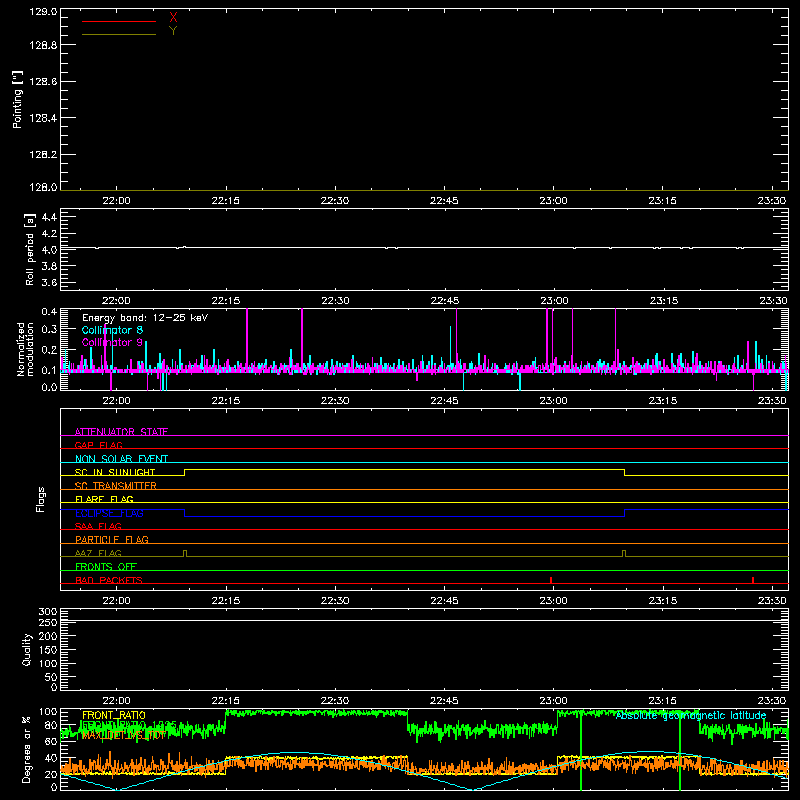800x800 pixels.
Task: Click 23:15 below the Flags panel
Action: coord(663,601)
